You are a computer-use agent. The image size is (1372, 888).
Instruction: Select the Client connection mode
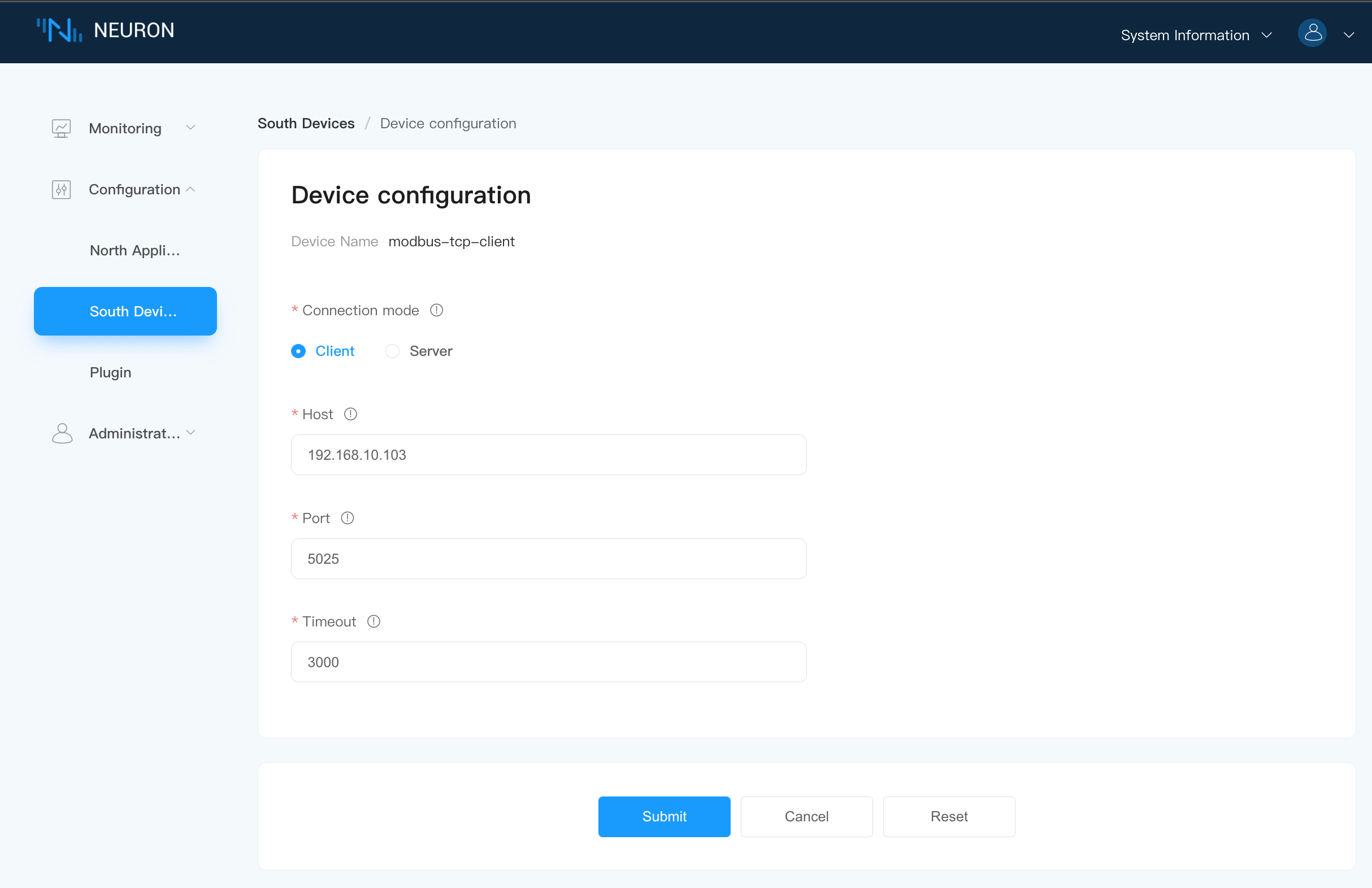point(298,351)
